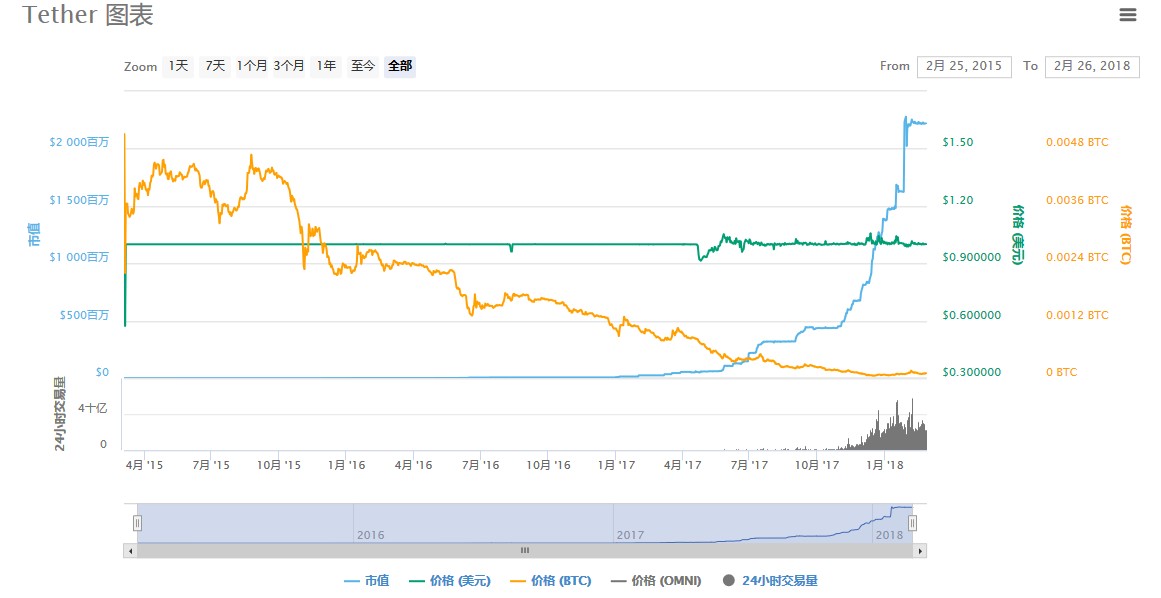
Task: Click the $0.600000 axis label
Action: 971,315
